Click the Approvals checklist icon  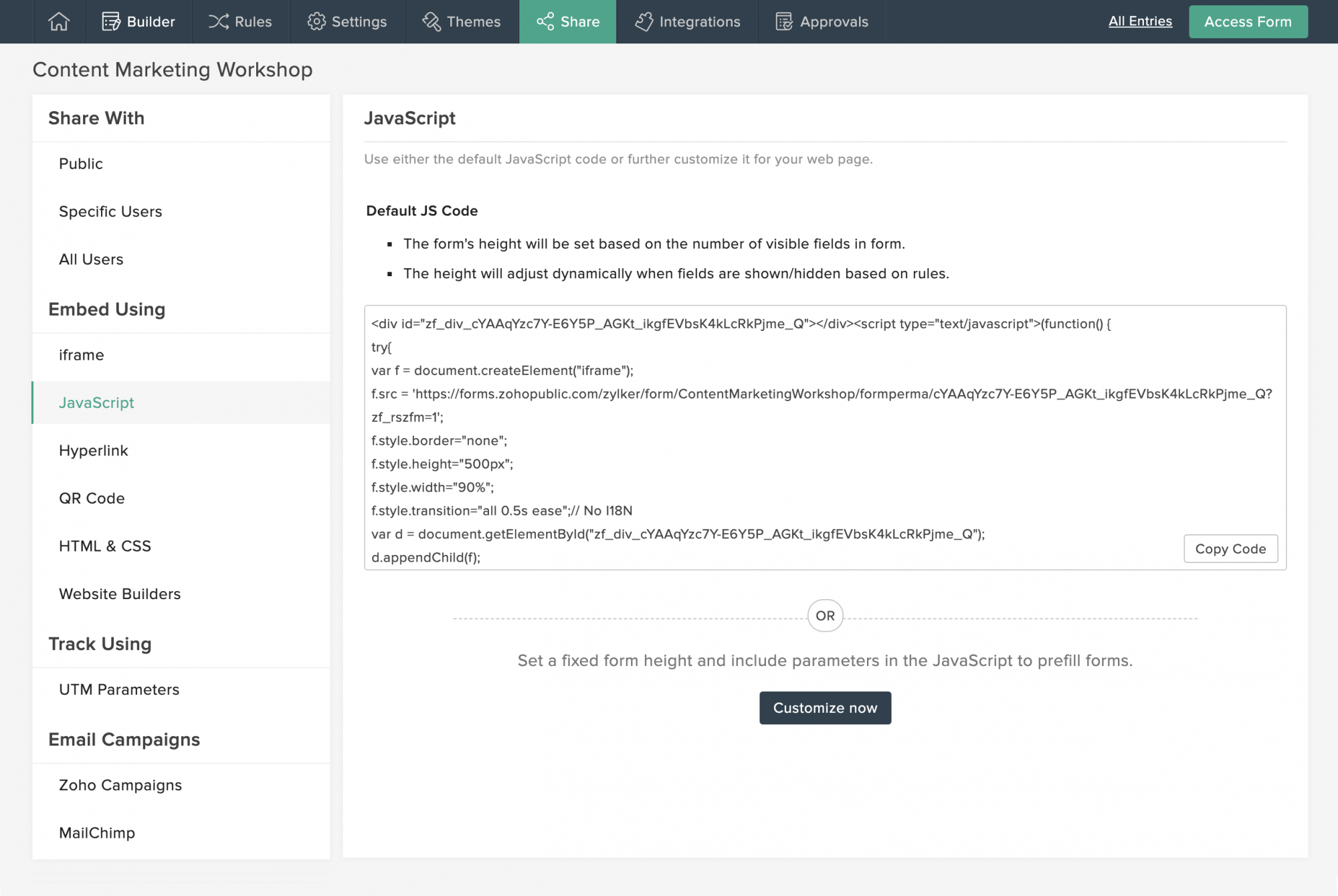pos(783,21)
